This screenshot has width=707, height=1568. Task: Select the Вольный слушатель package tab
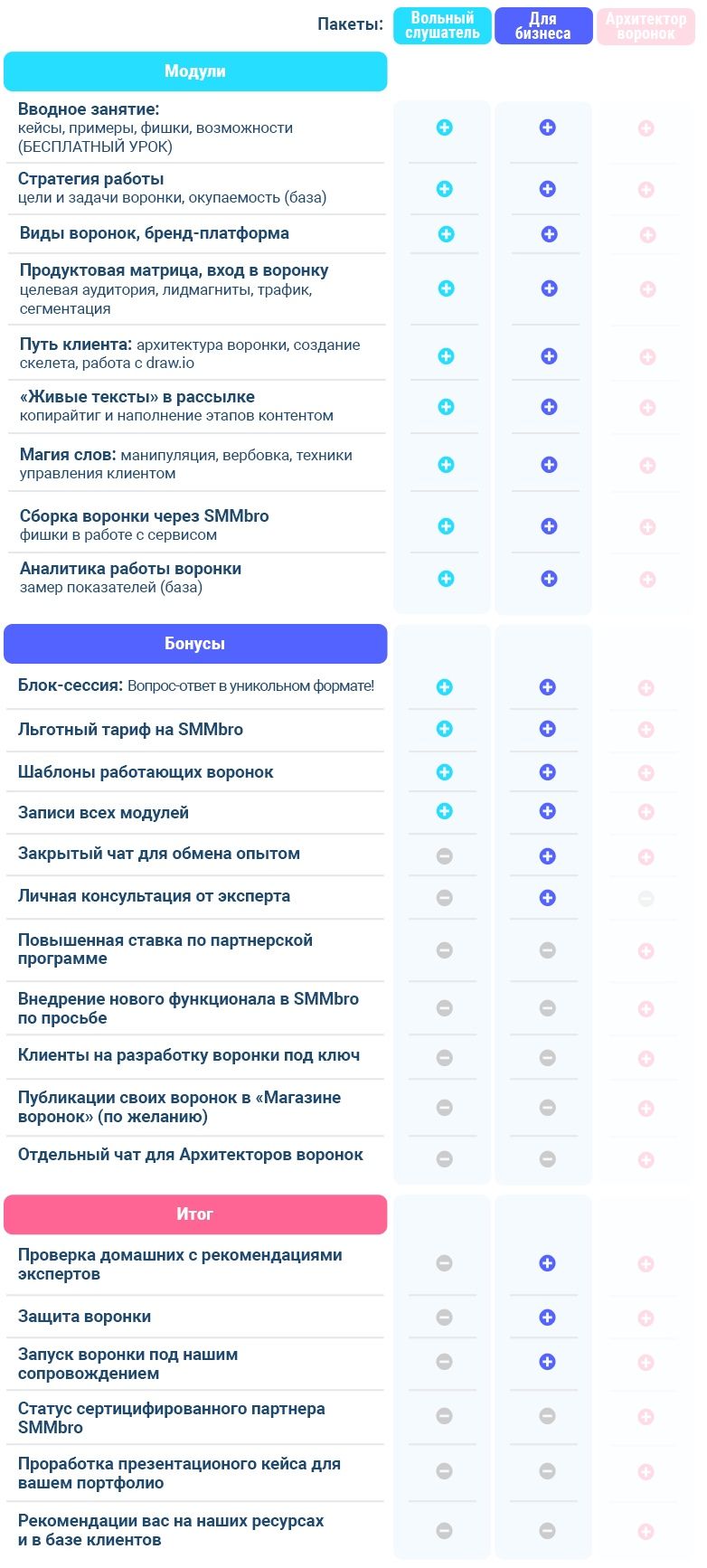(442, 26)
